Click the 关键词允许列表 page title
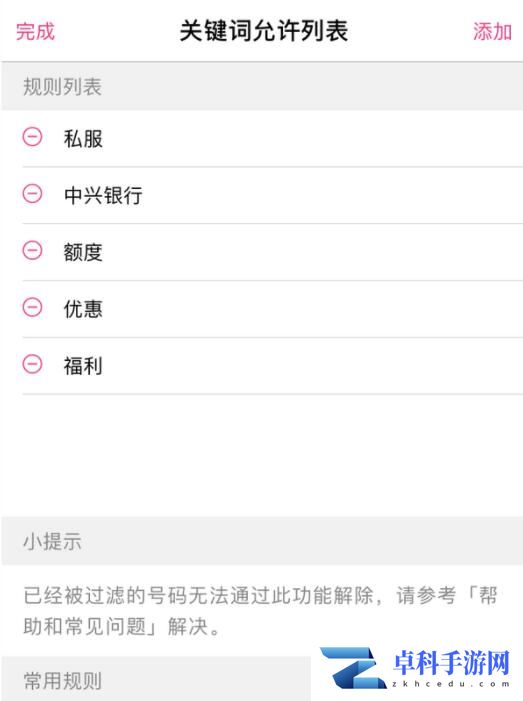This screenshot has height=701, width=523. (263, 31)
